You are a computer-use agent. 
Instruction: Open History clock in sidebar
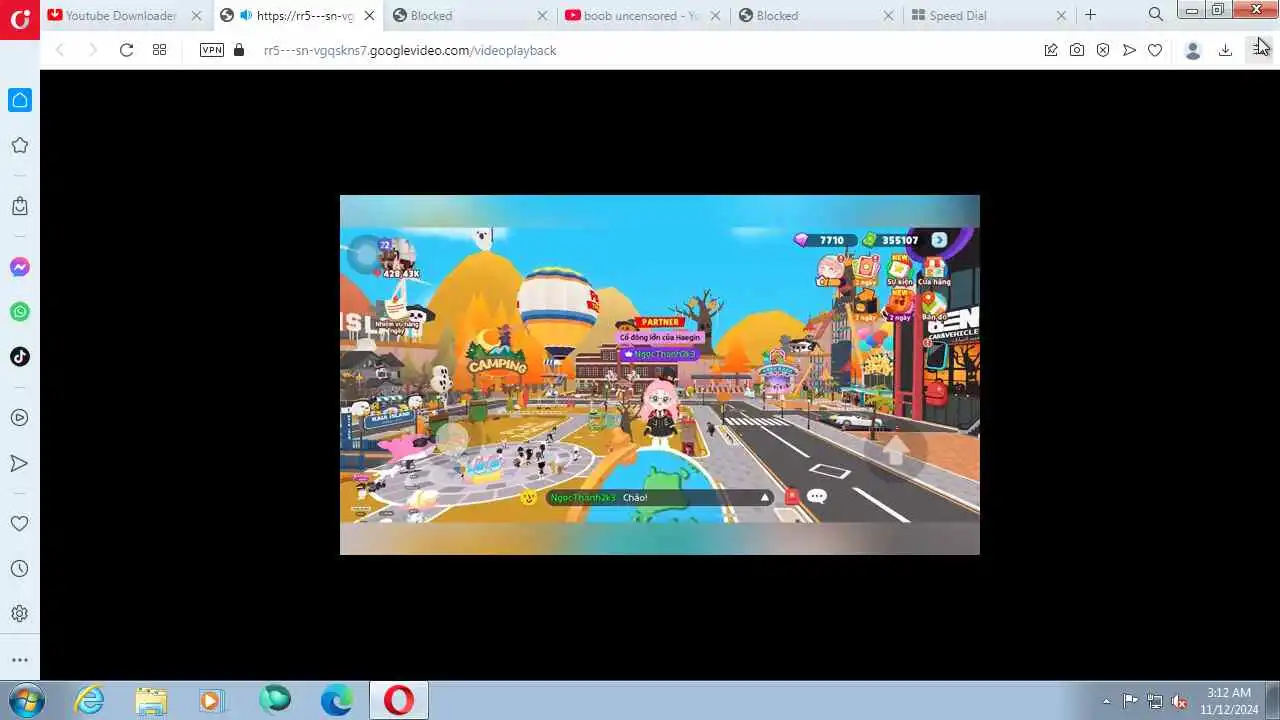pos(20,569)
